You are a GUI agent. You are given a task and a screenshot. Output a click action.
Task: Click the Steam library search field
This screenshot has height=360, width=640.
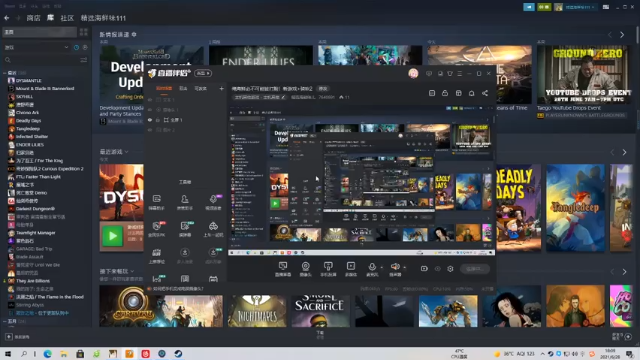[43, 60]
